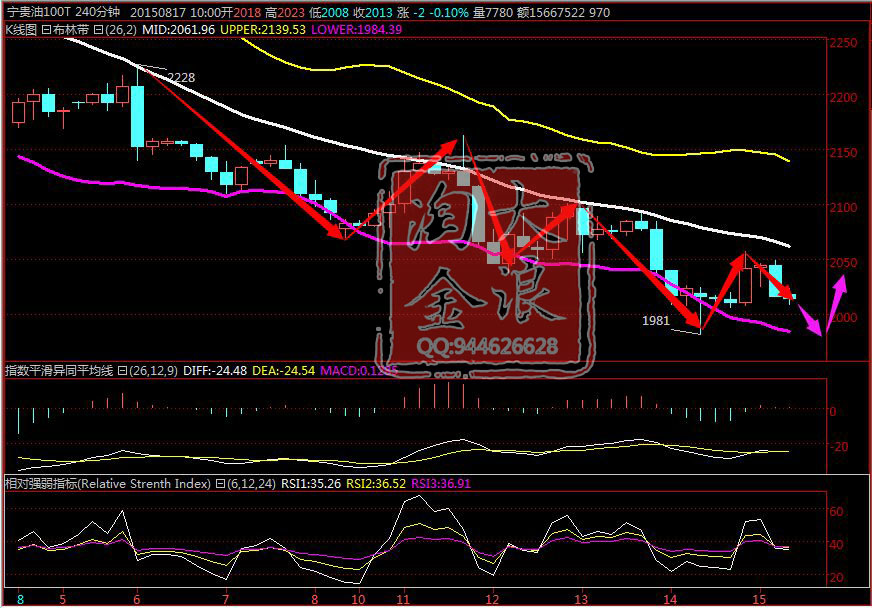Viewport: 872px width, 608px height.
Task: Select the yellow UPPER:2139.53 band value
Action: point(263,30)
